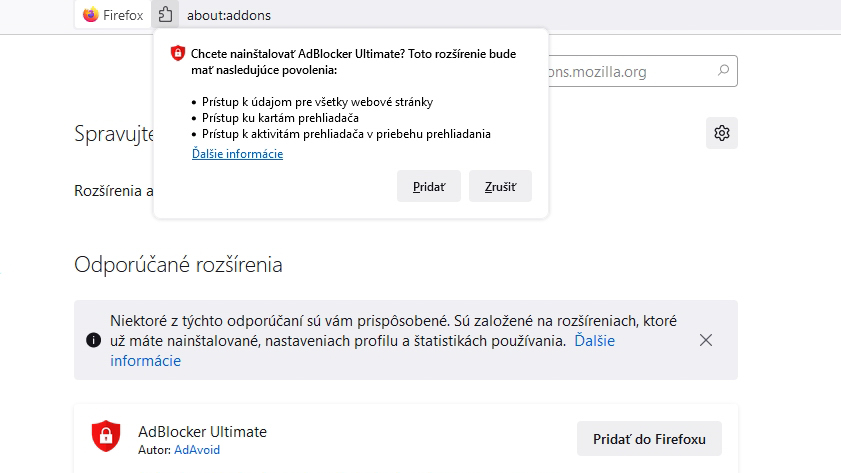Screen dimensions: 841x473
Task: Open Ďalšie informácie link in permission popup
Action: tap(238, 154)
